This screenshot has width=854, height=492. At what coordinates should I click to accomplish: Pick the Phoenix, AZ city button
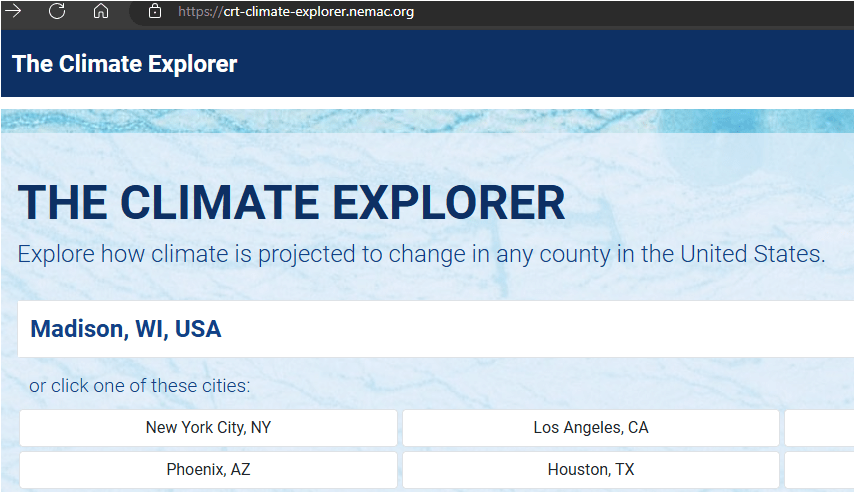[x=208, y=469]
